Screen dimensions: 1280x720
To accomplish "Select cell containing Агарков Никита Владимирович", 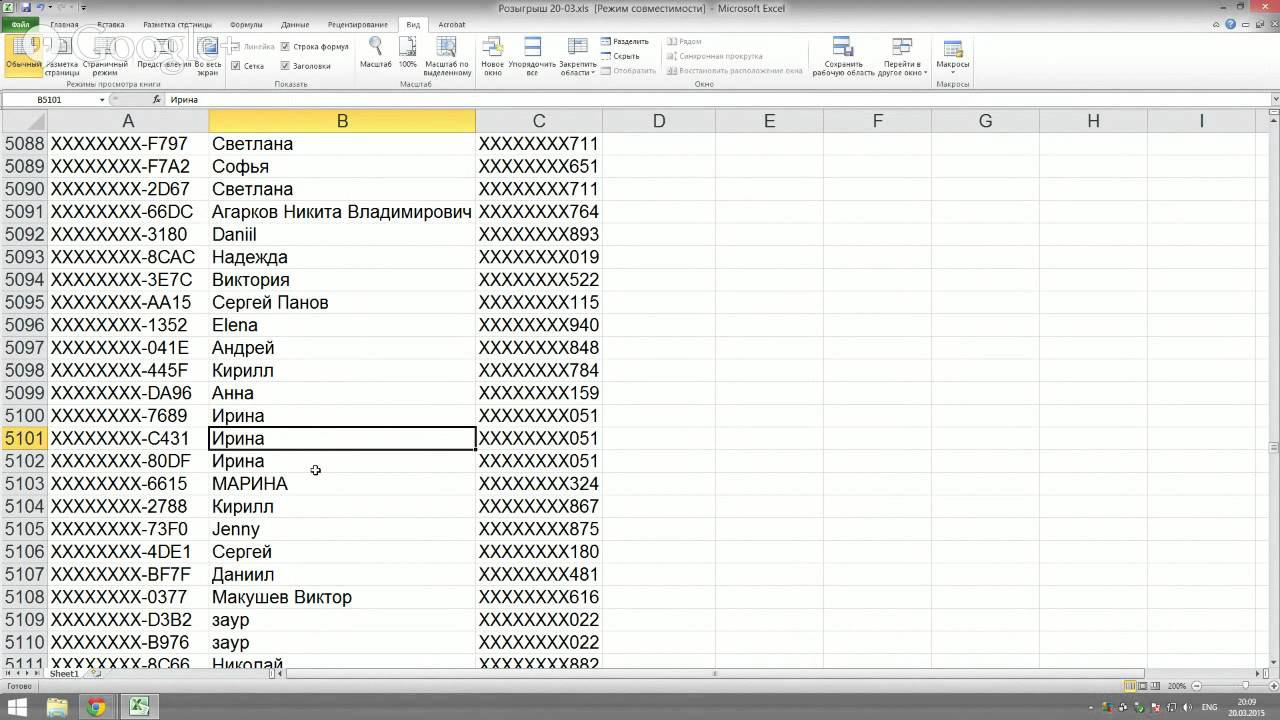I will (x=342, y=212).
